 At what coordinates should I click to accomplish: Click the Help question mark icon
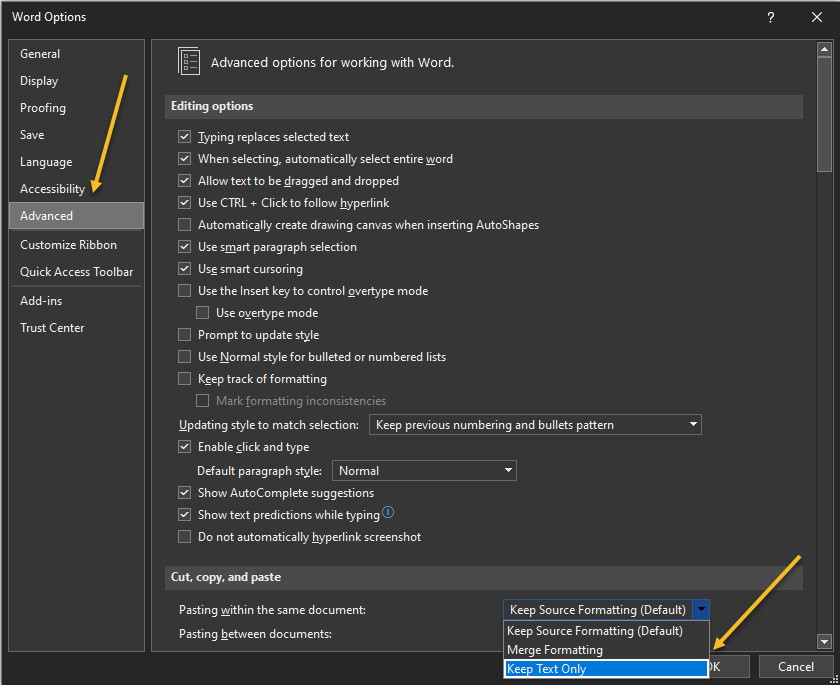click(770, 17)
